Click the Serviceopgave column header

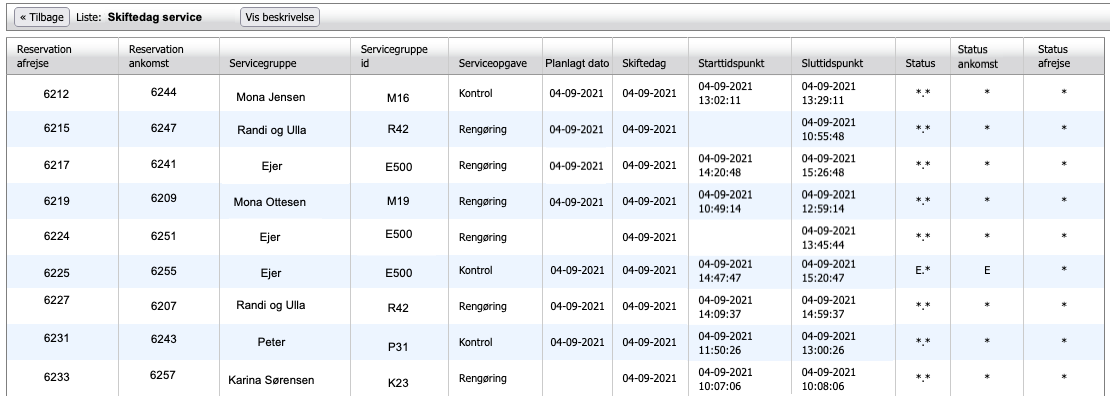pyautogui.click(x=493, y=63)
